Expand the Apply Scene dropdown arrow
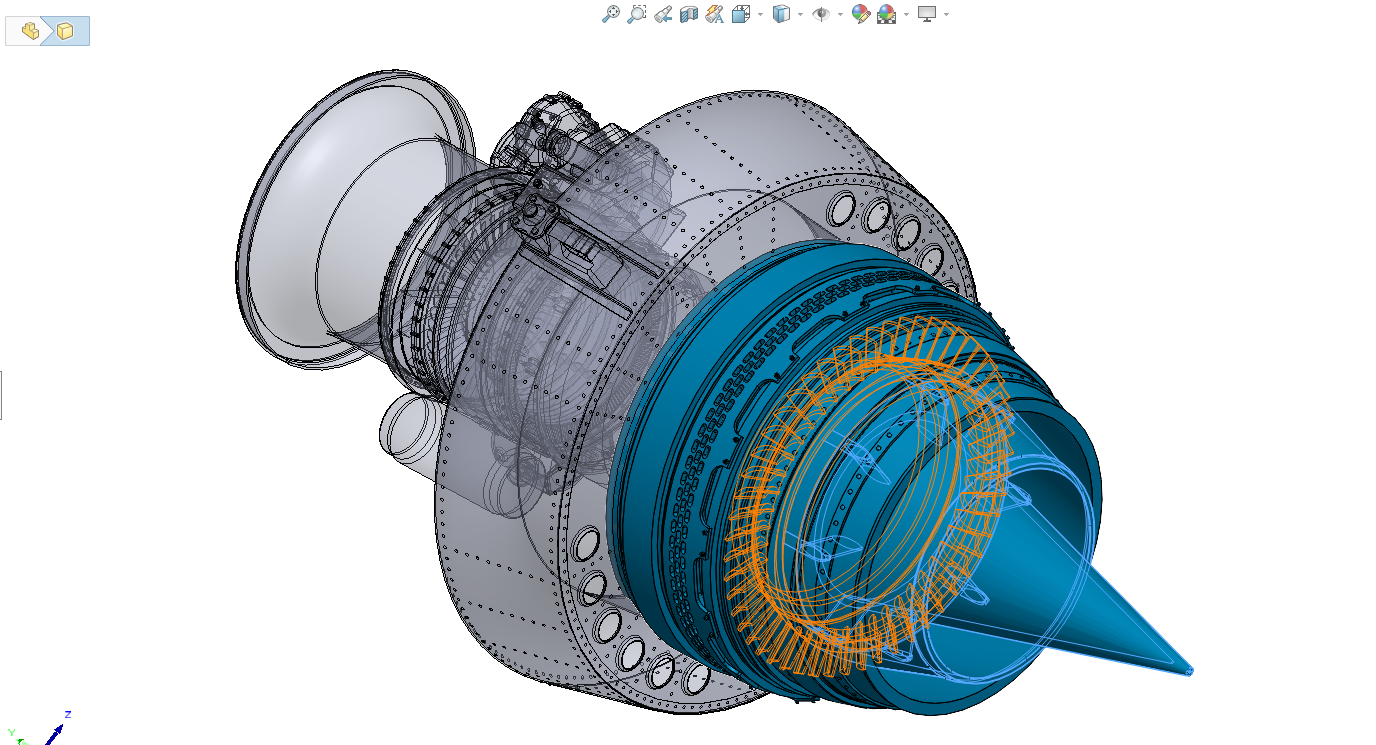 pyautogui.click(x=907, y=14)
